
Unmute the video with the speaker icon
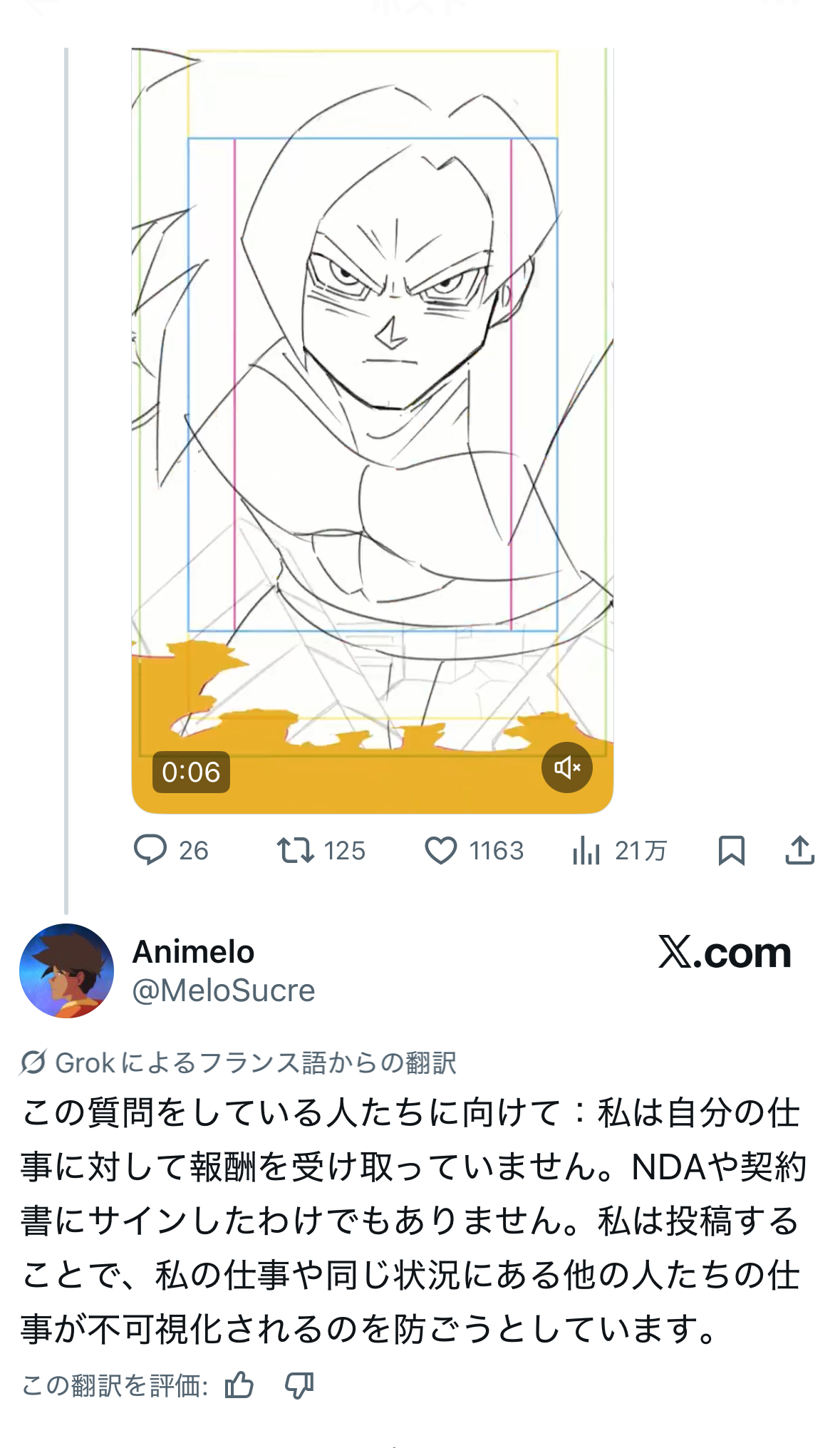pyautogui.click(x=567, y=767)
